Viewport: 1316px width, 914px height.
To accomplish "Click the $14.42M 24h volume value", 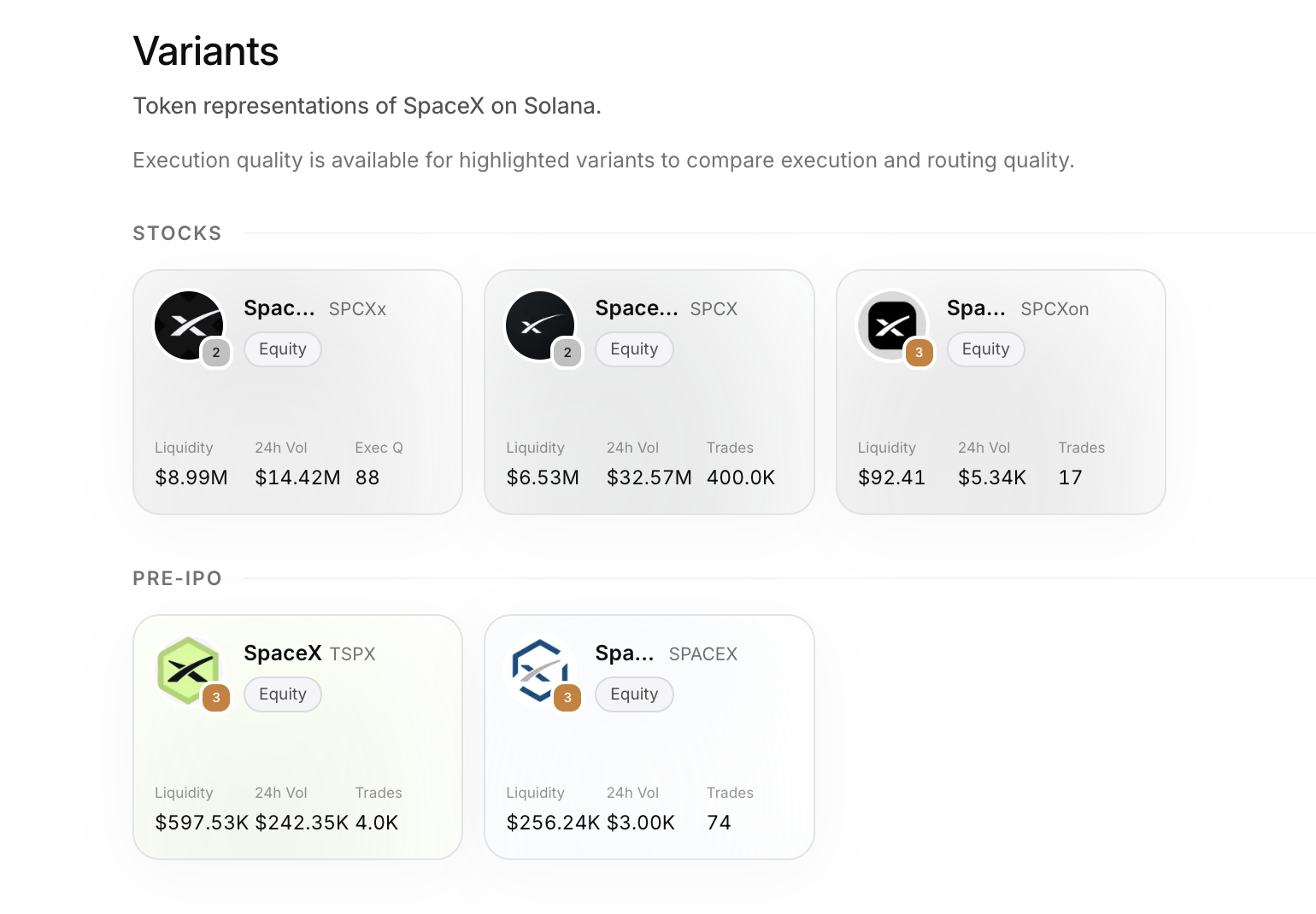I will (297, 478).
